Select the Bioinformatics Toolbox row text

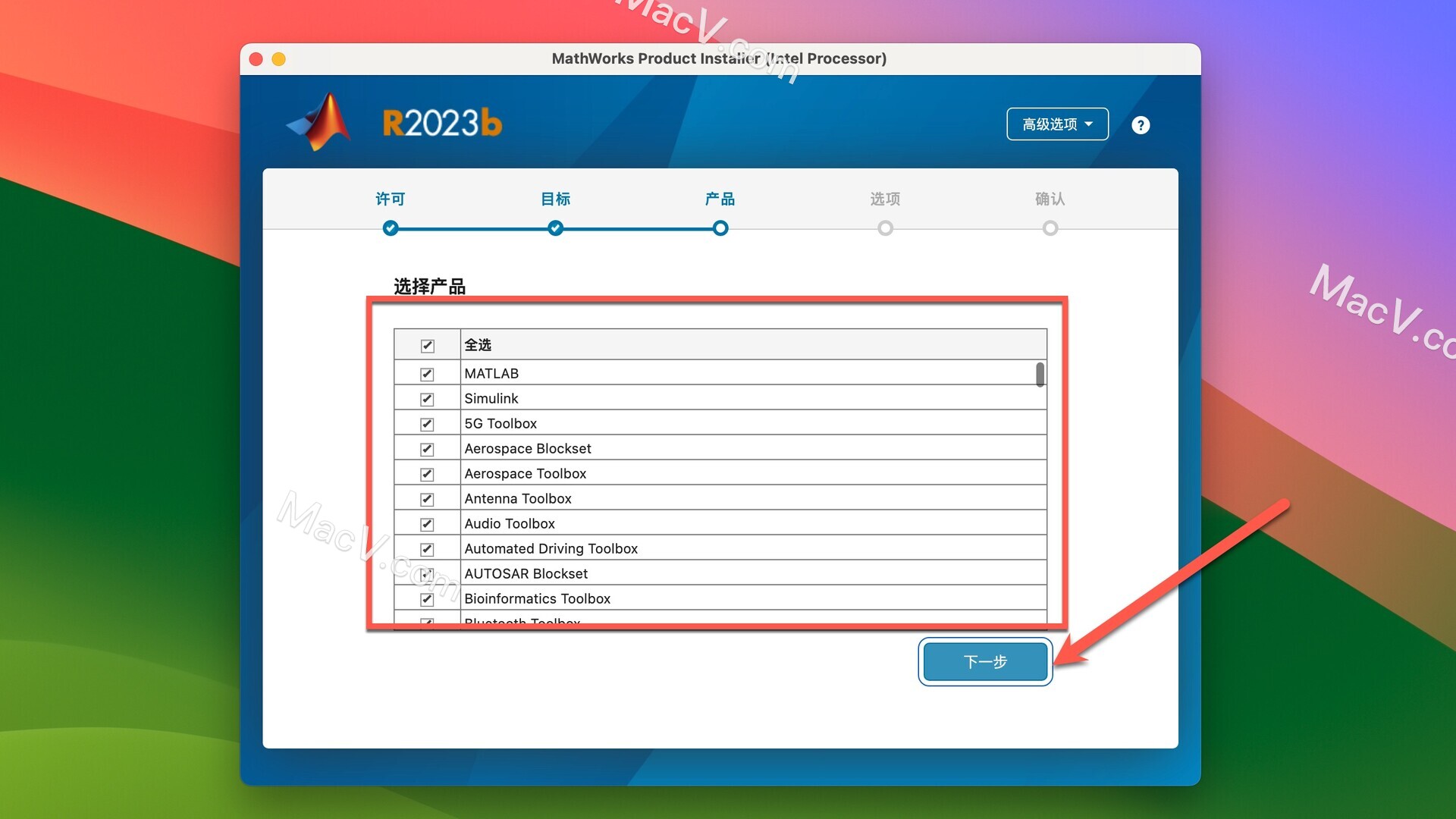(x=538, y=598)
